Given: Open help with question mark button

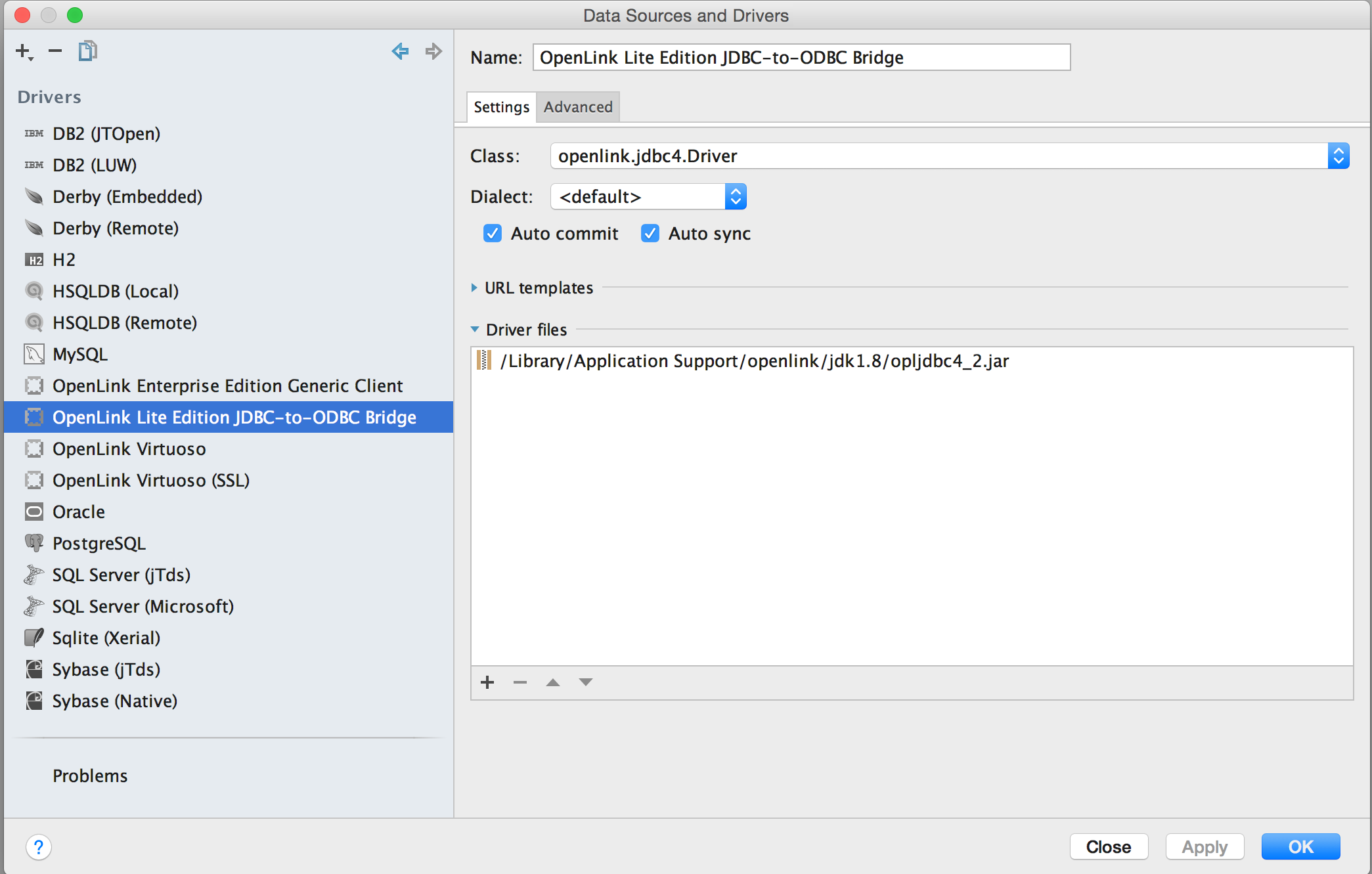Looking at the screenshot, I should [39, 847].
